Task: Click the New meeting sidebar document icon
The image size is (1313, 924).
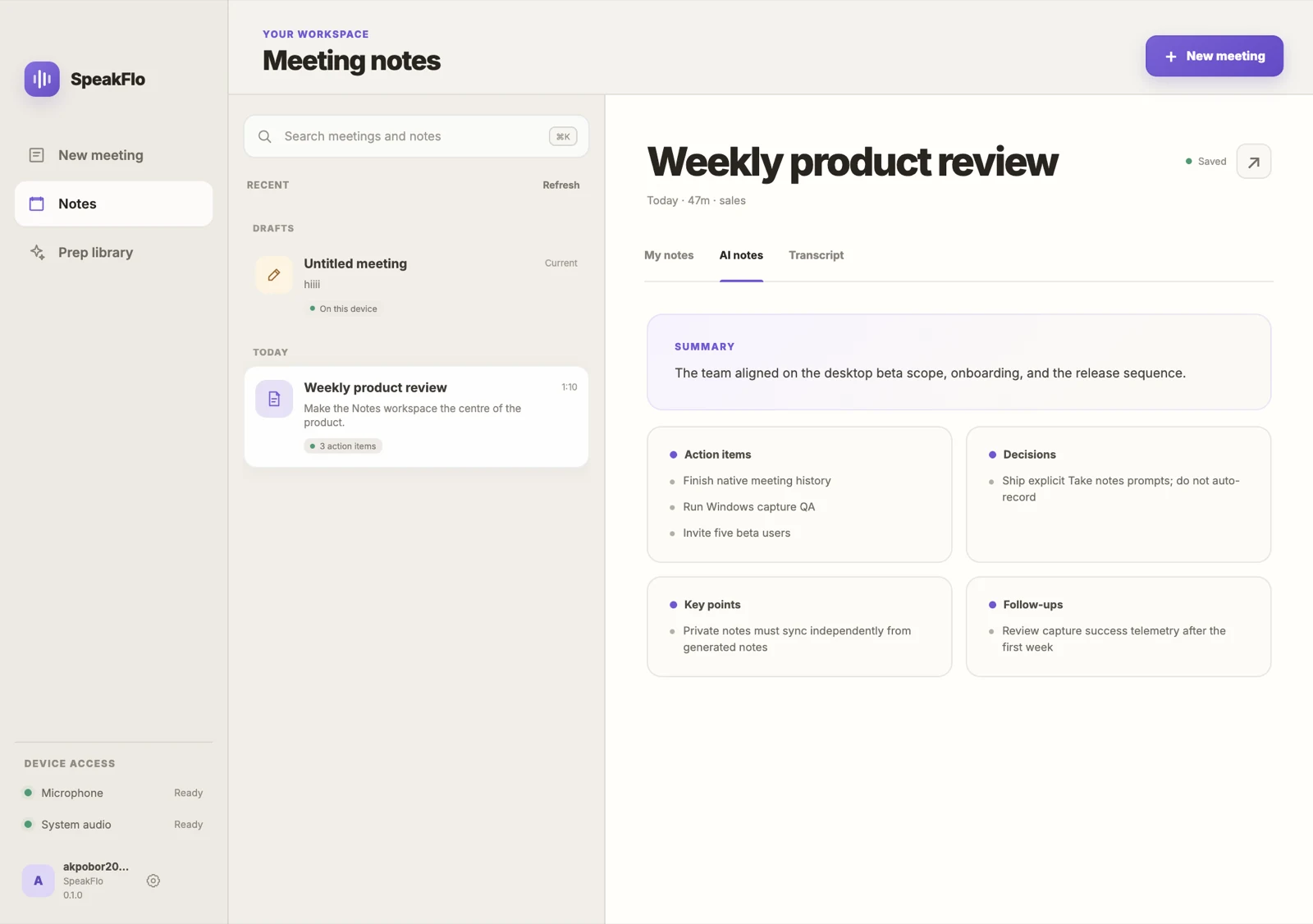Action: coord(36,155)
